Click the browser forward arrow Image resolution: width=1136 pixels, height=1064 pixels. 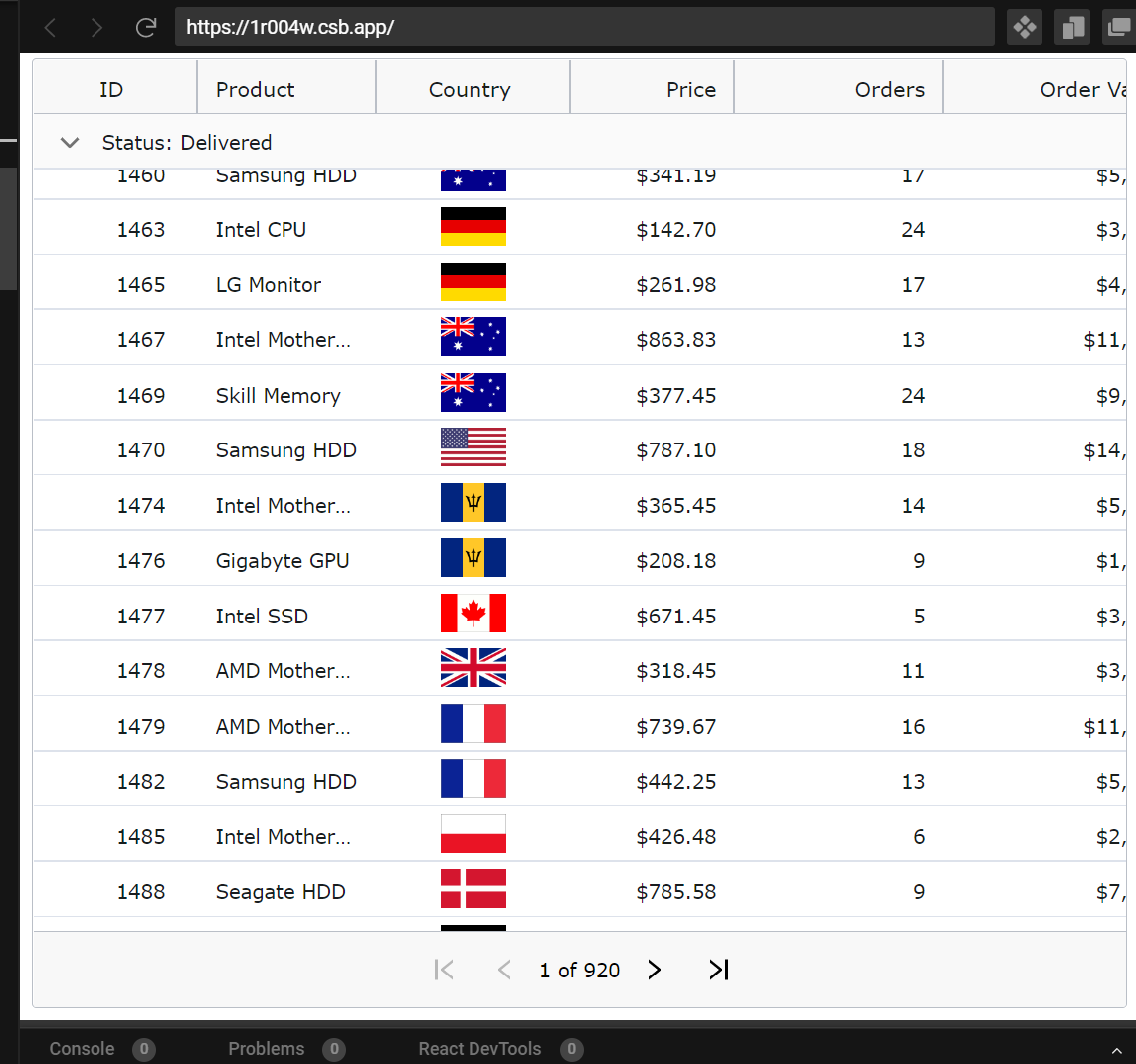(x=96, y=28)
